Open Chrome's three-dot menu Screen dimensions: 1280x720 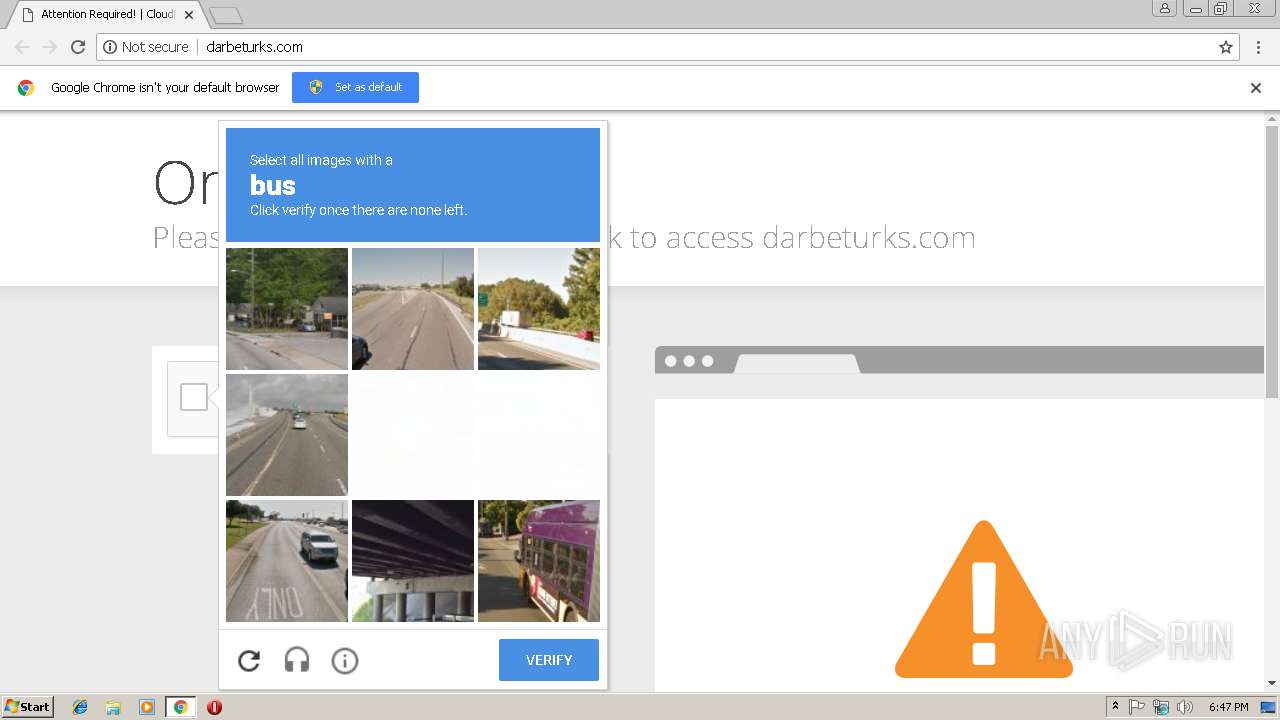coord(1259,47)
